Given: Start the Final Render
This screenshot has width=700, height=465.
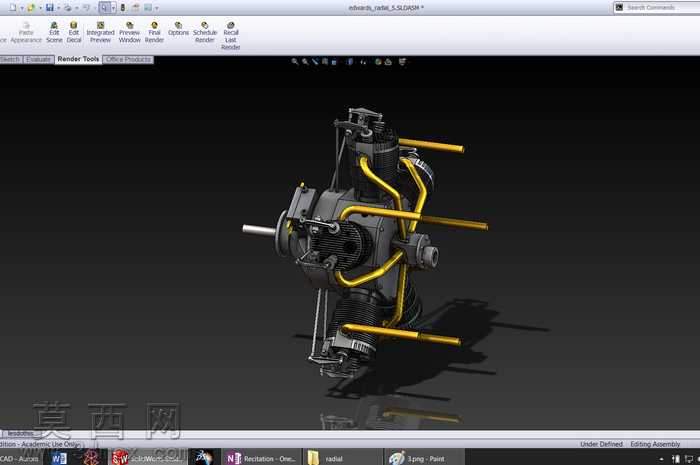Looking at the screenshot, I should click(154, 33).
